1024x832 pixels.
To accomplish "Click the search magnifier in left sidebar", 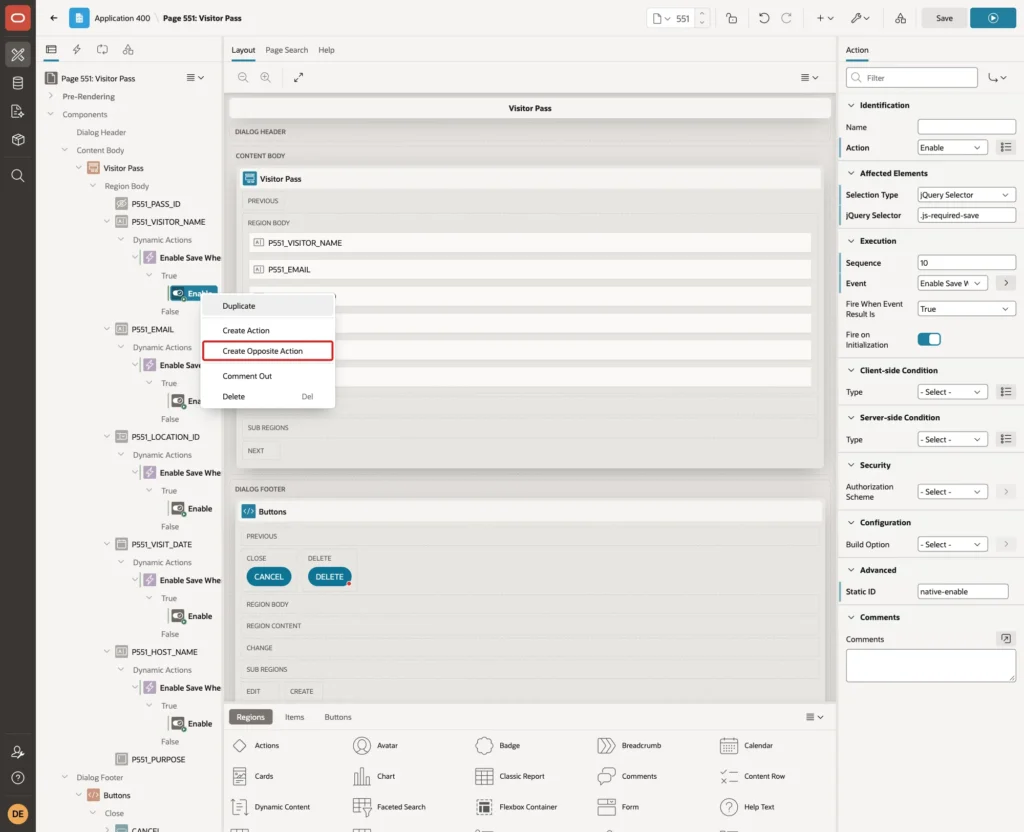I will coord(18,176).
